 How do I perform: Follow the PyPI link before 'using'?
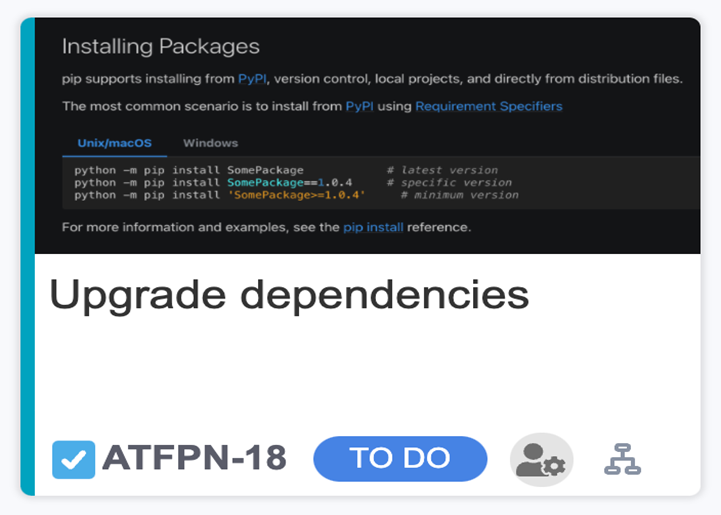[x=360, y=106]
